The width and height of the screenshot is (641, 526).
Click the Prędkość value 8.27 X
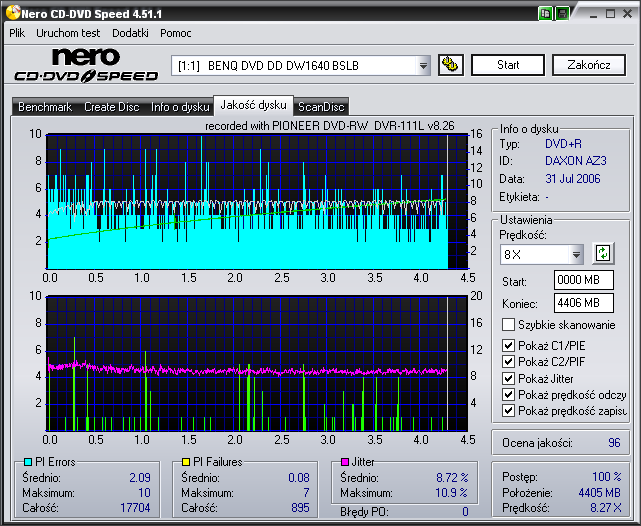coord(605,508)
